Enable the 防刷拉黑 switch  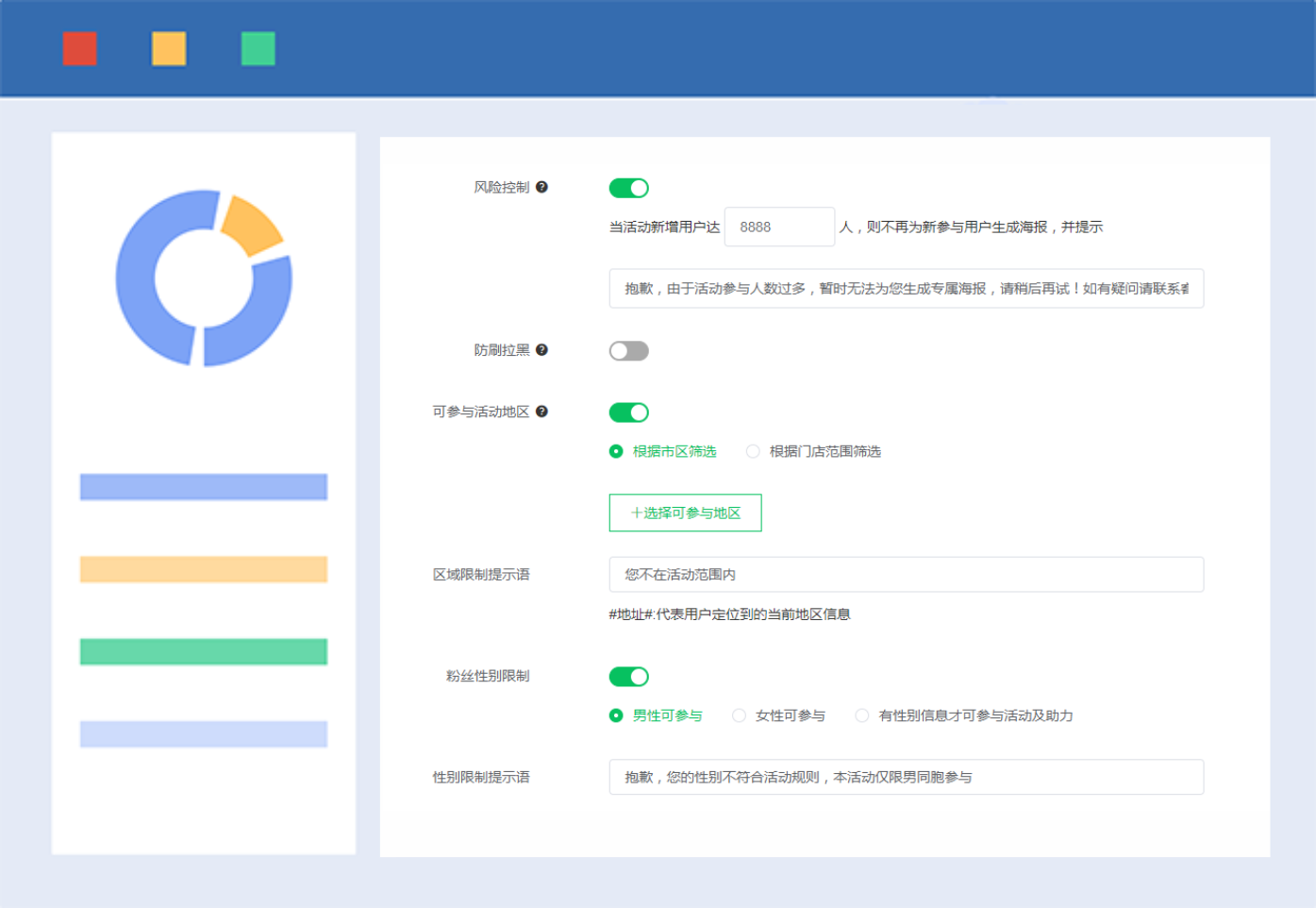[629, 351]
